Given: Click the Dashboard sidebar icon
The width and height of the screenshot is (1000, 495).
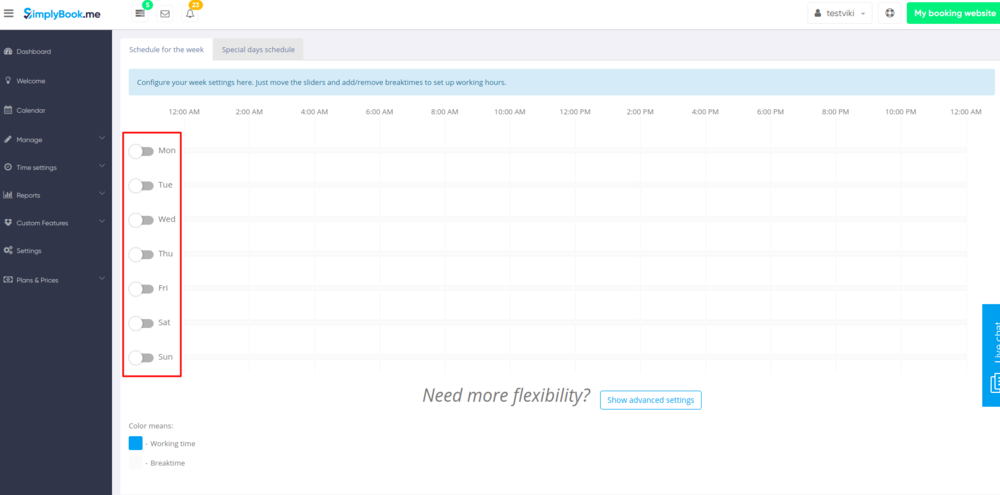Looking at the screenshot, I should coord(9,51).
